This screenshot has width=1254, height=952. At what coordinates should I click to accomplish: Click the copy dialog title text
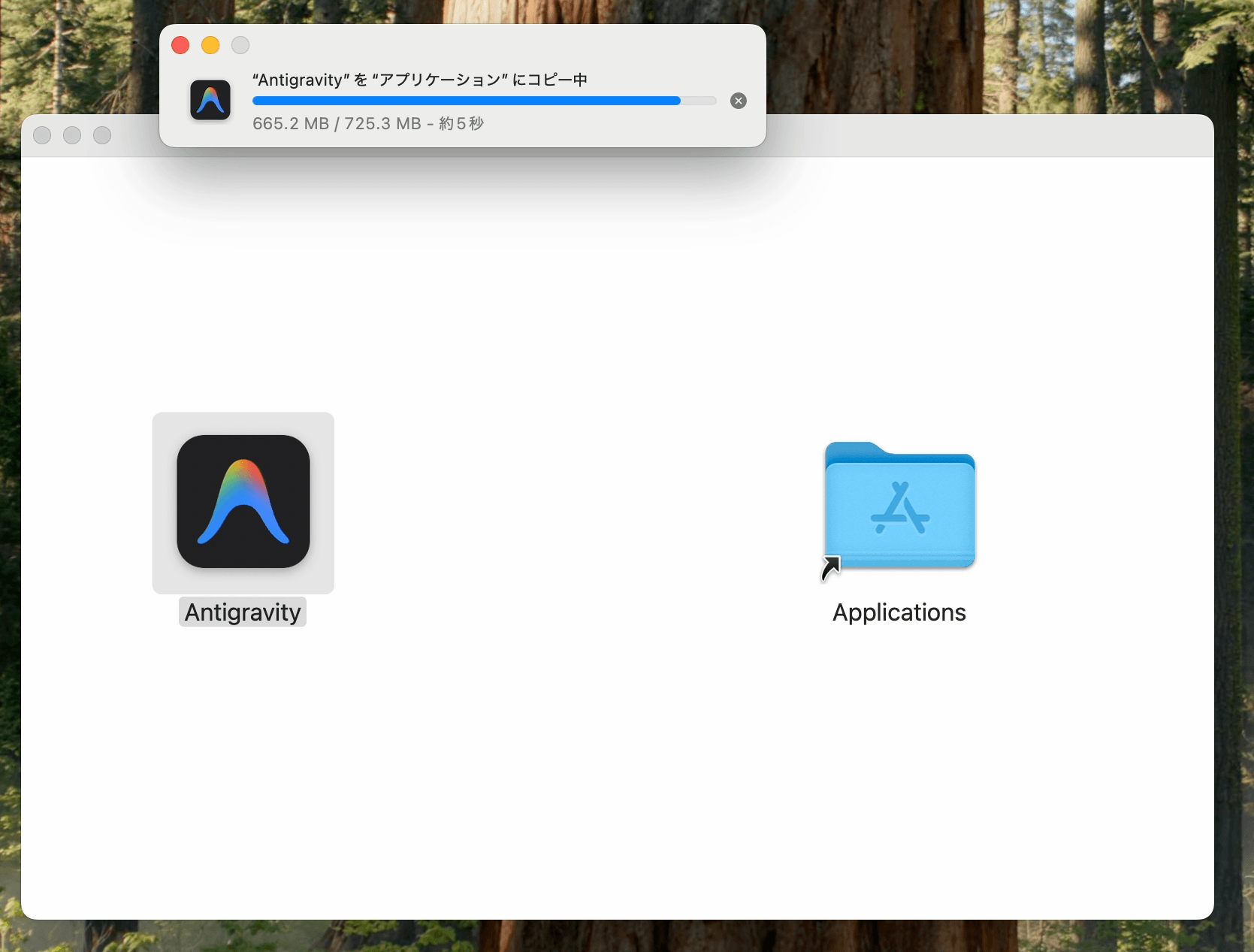[x=419, y=80]
